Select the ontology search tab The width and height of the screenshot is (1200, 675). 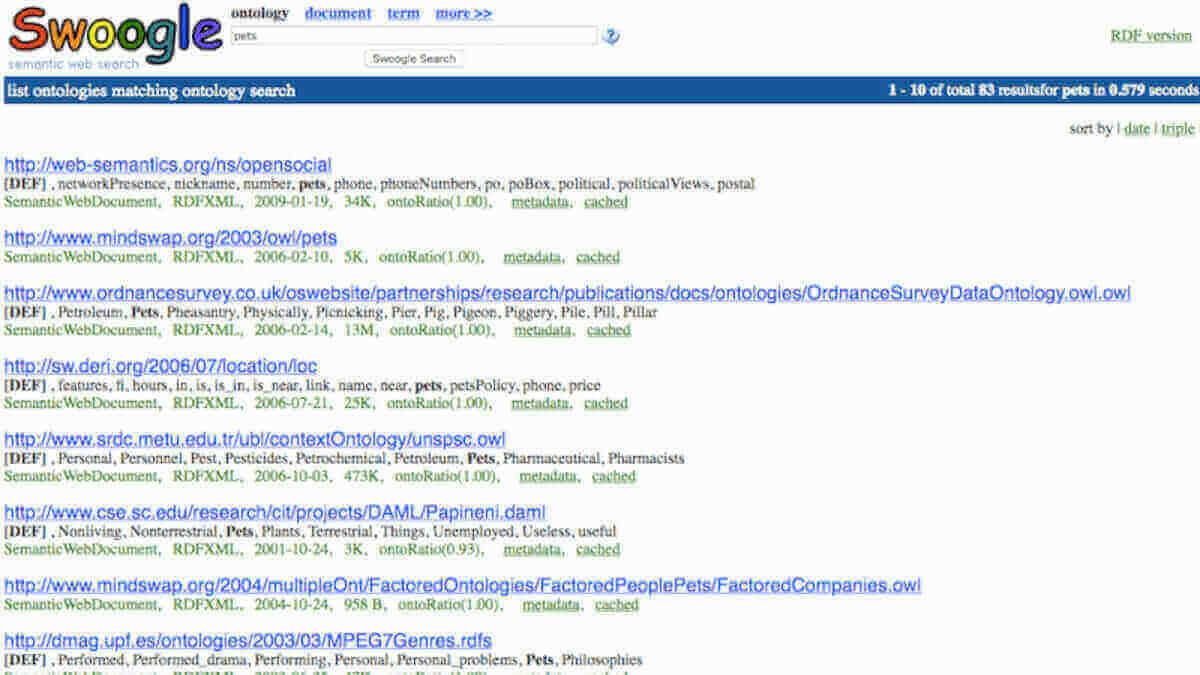pos(260,13)
